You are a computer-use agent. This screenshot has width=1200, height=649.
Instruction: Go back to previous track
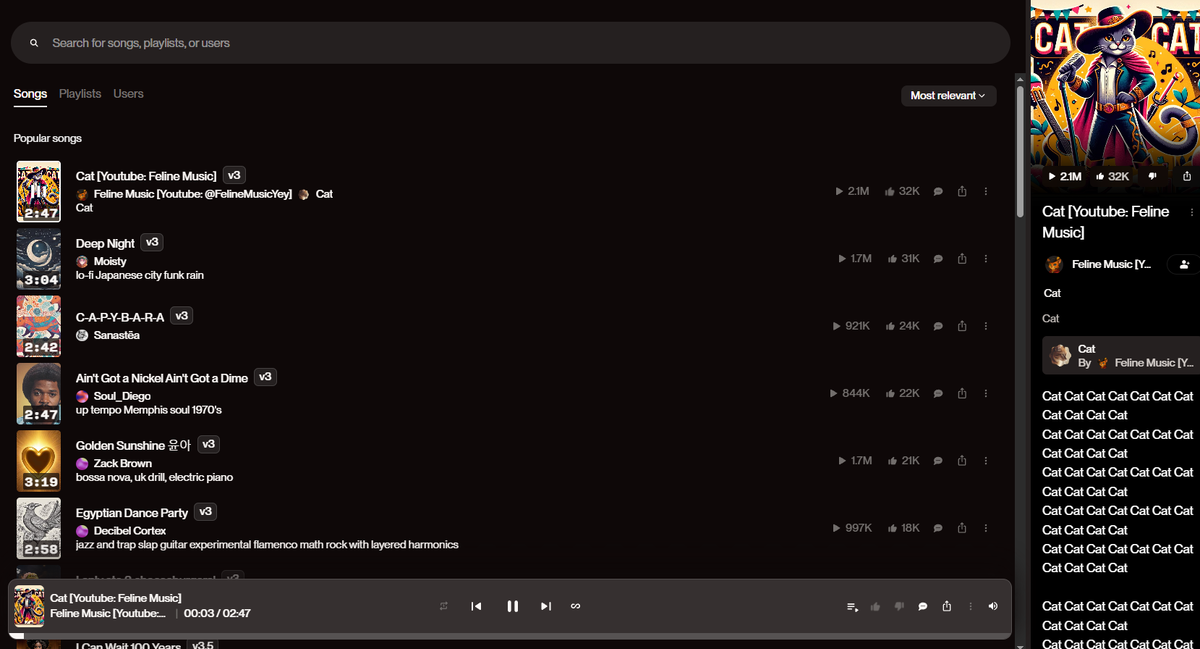477,606
